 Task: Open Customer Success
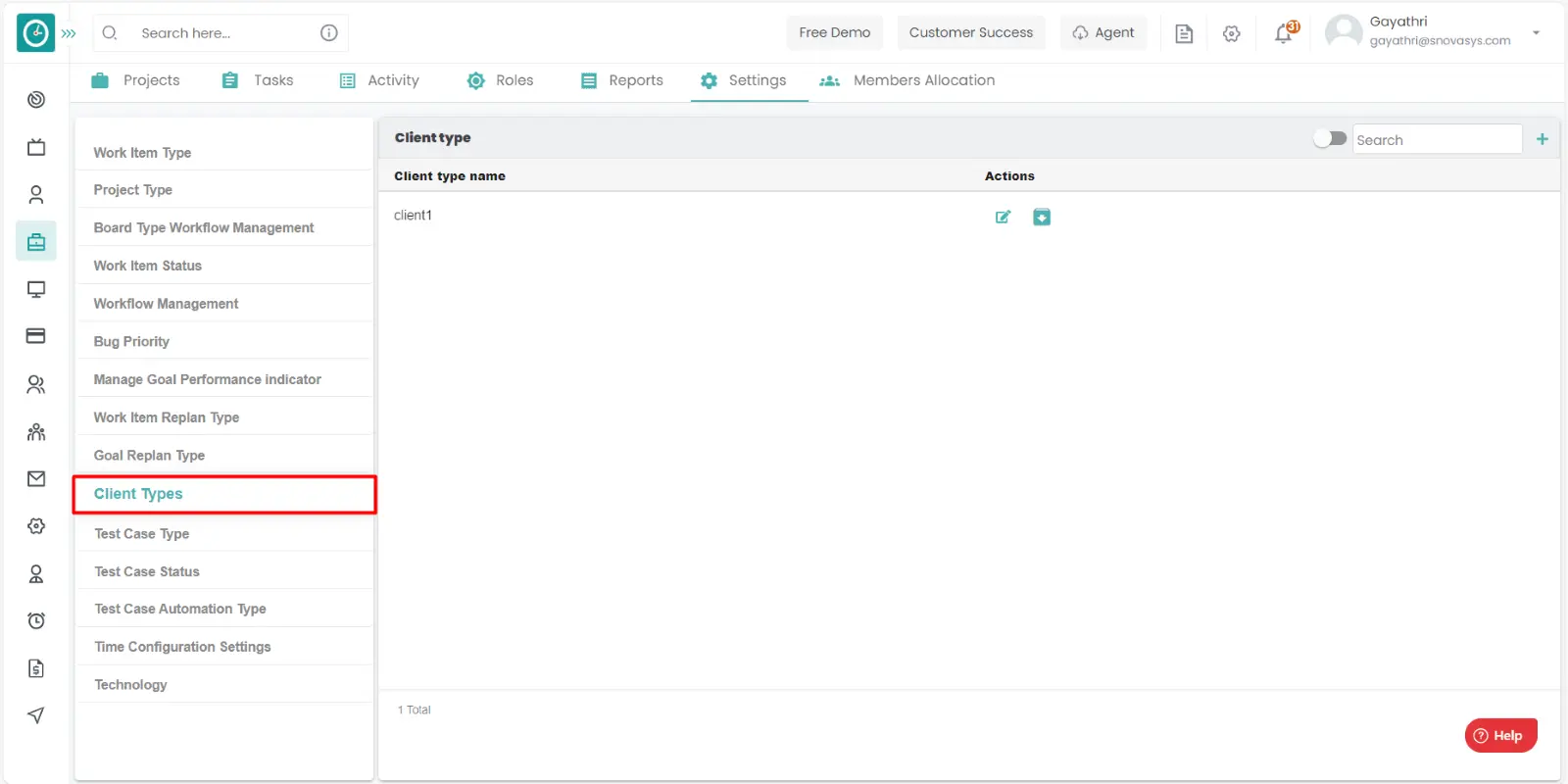(x=970, y=32)
